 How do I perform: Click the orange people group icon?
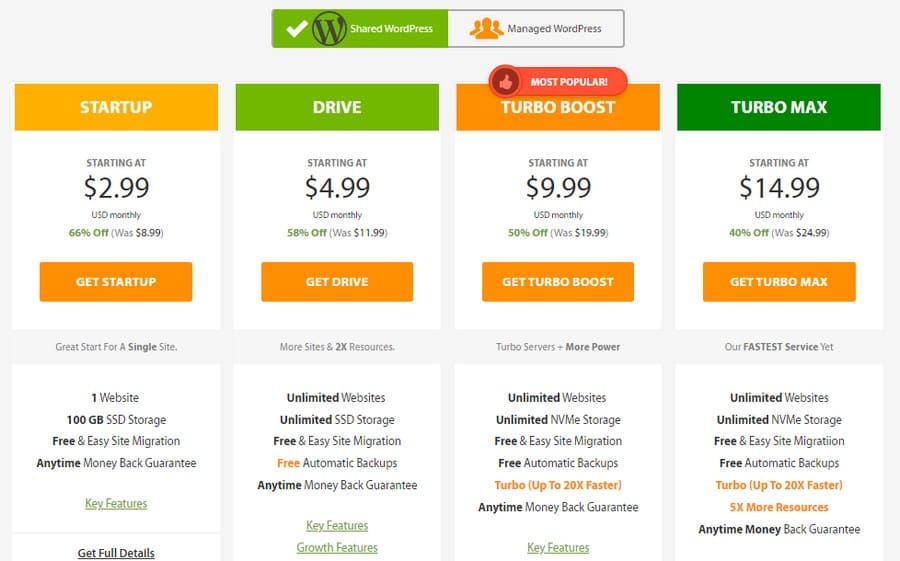point(486,28)
